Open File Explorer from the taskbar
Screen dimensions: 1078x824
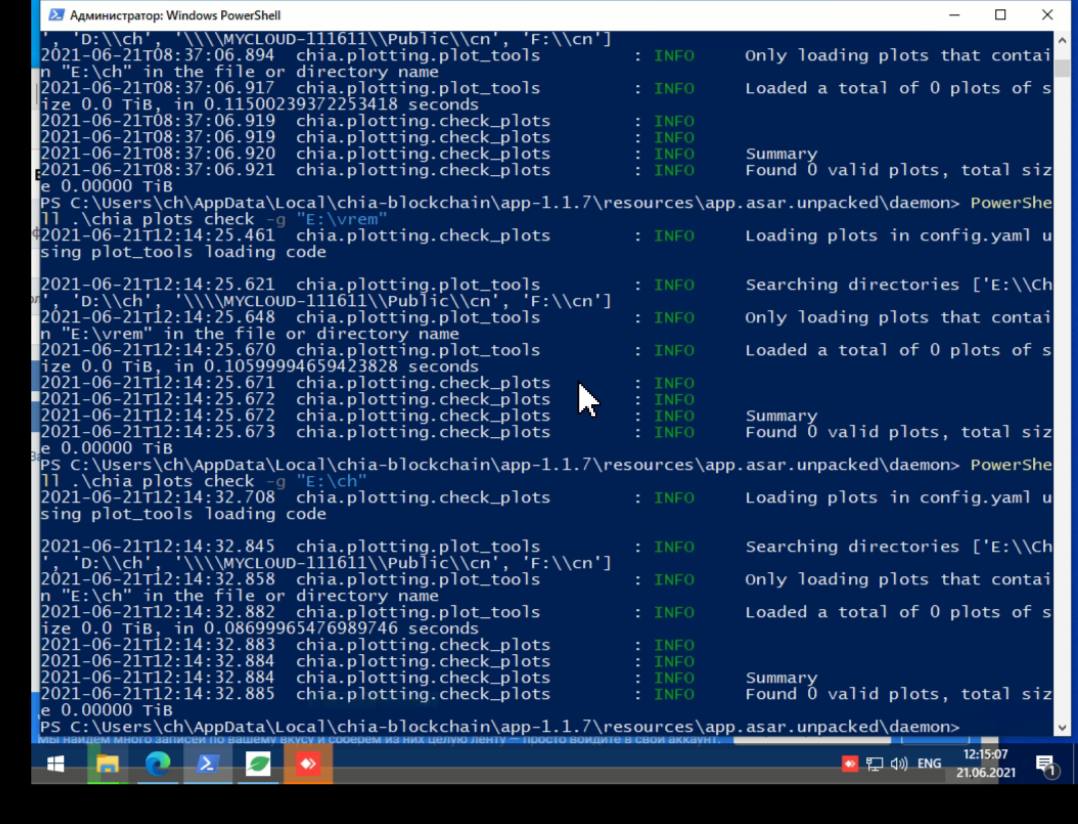(x=108, y=764)
